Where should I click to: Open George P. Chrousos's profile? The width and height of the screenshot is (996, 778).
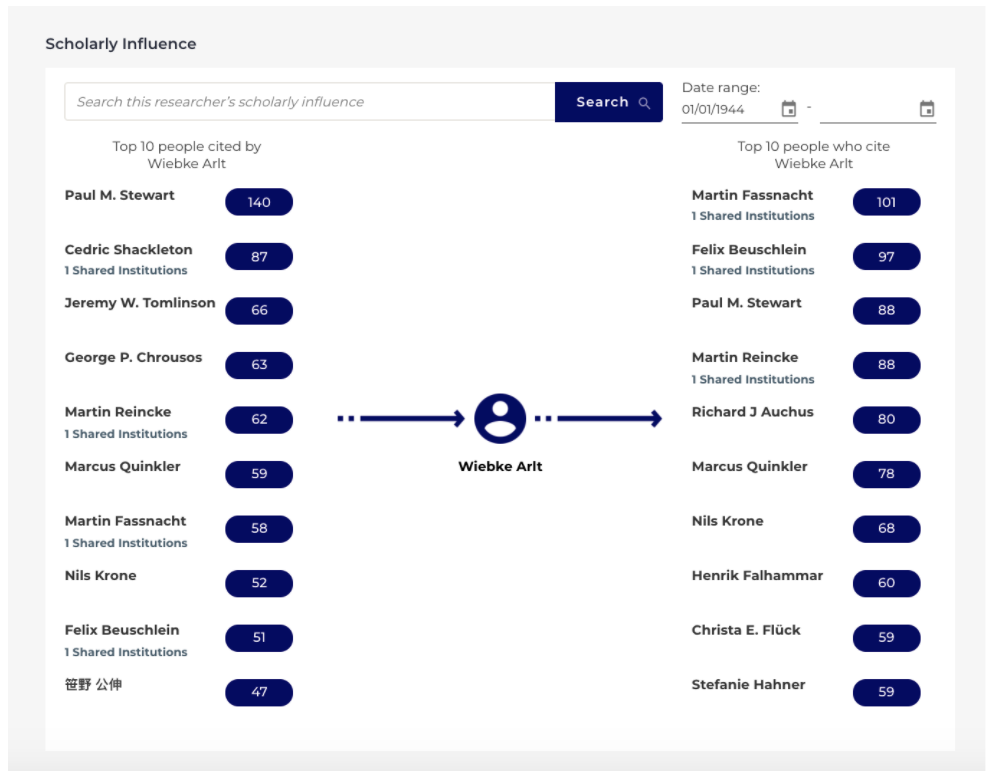[133, 358]
